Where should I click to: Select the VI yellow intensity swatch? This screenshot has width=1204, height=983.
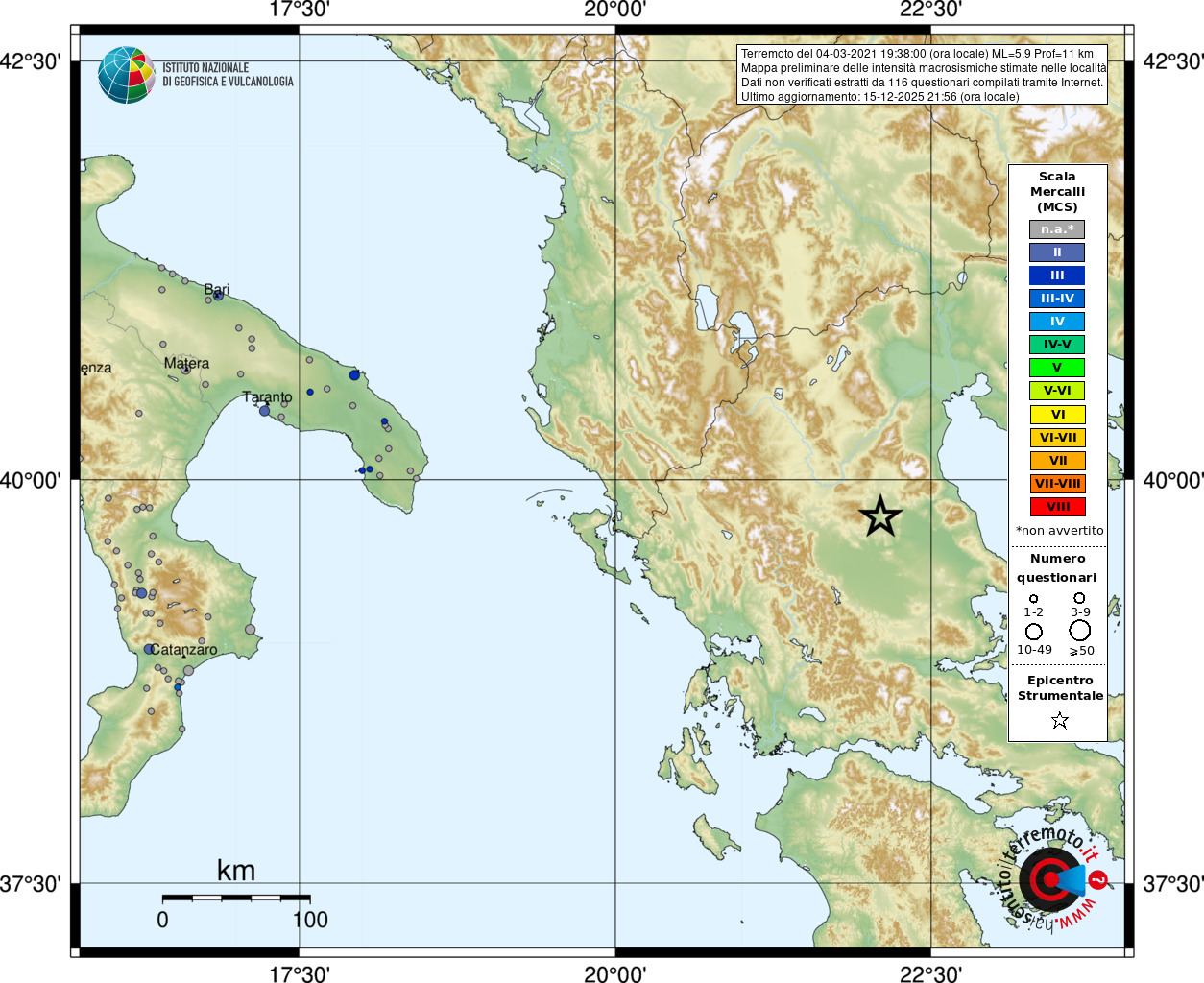click(x=1057, y=415)
